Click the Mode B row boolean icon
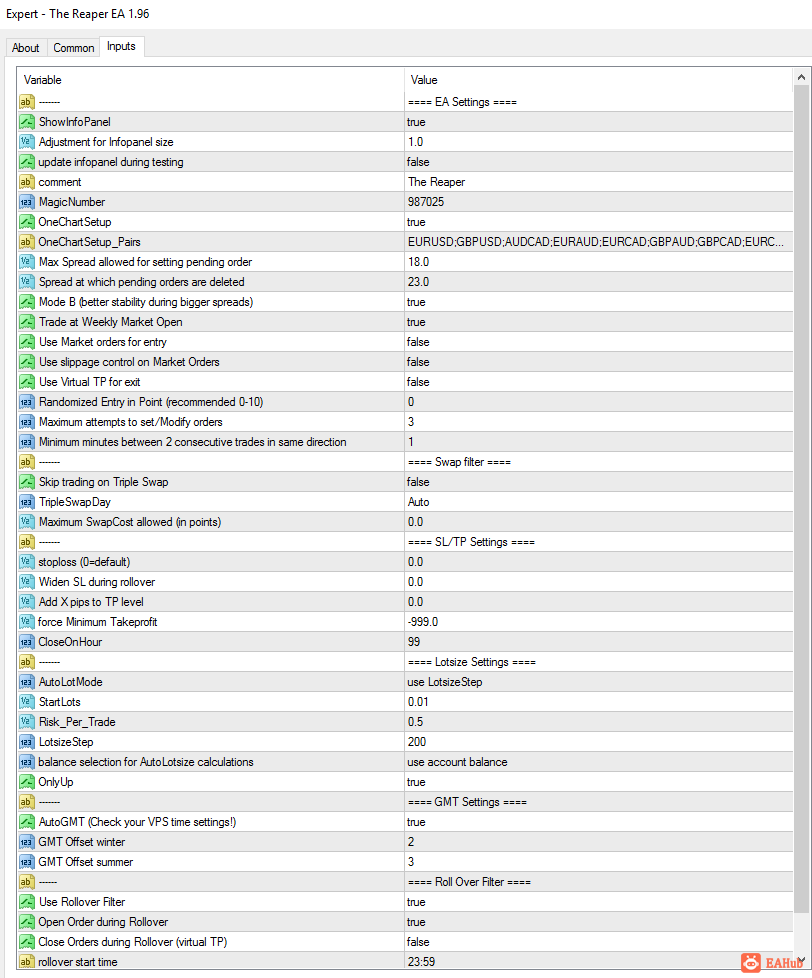 point(26,302)
